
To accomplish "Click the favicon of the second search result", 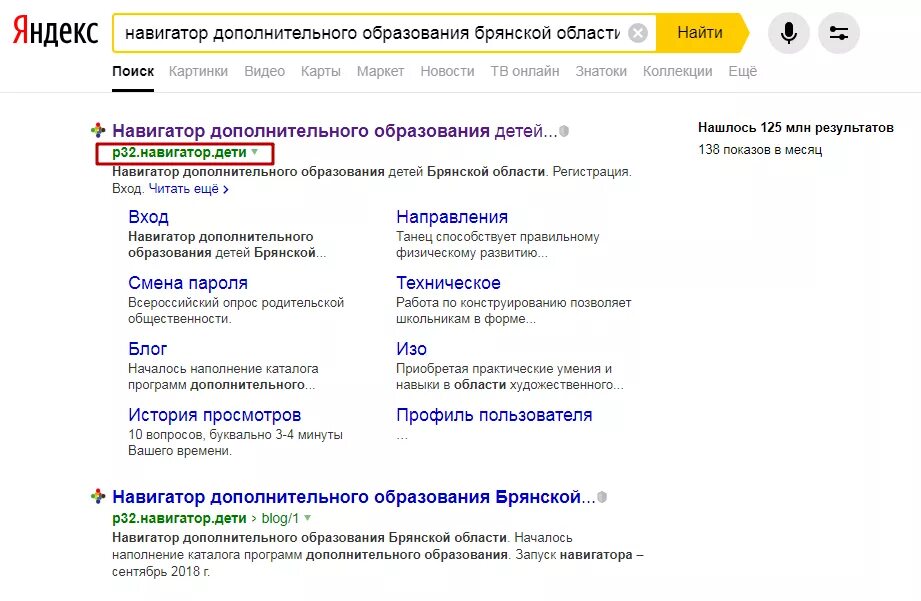I will tap(98, 496).
